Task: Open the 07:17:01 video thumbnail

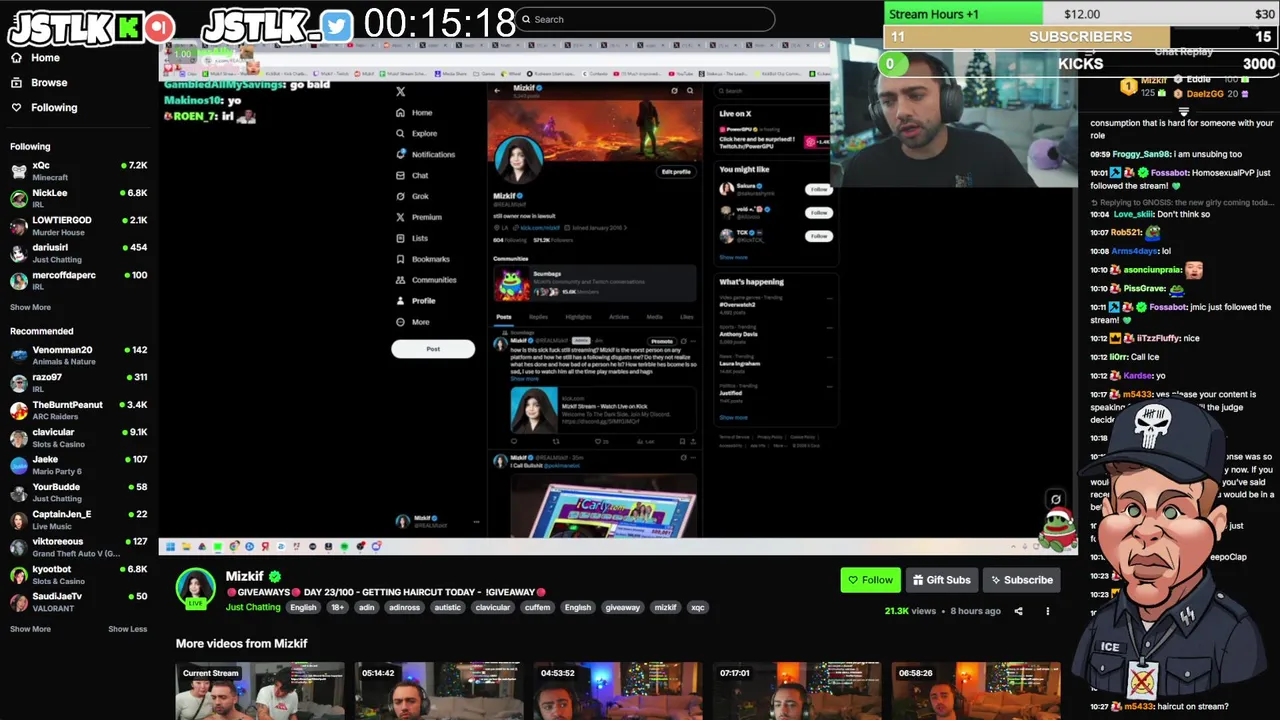Action: (x=797, y=691)
